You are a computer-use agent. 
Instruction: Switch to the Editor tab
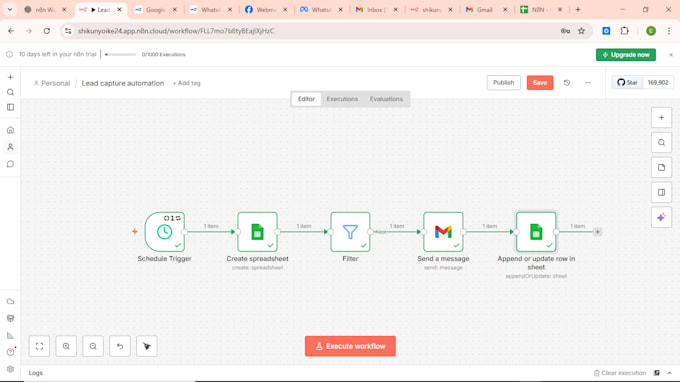pos(306,99)
